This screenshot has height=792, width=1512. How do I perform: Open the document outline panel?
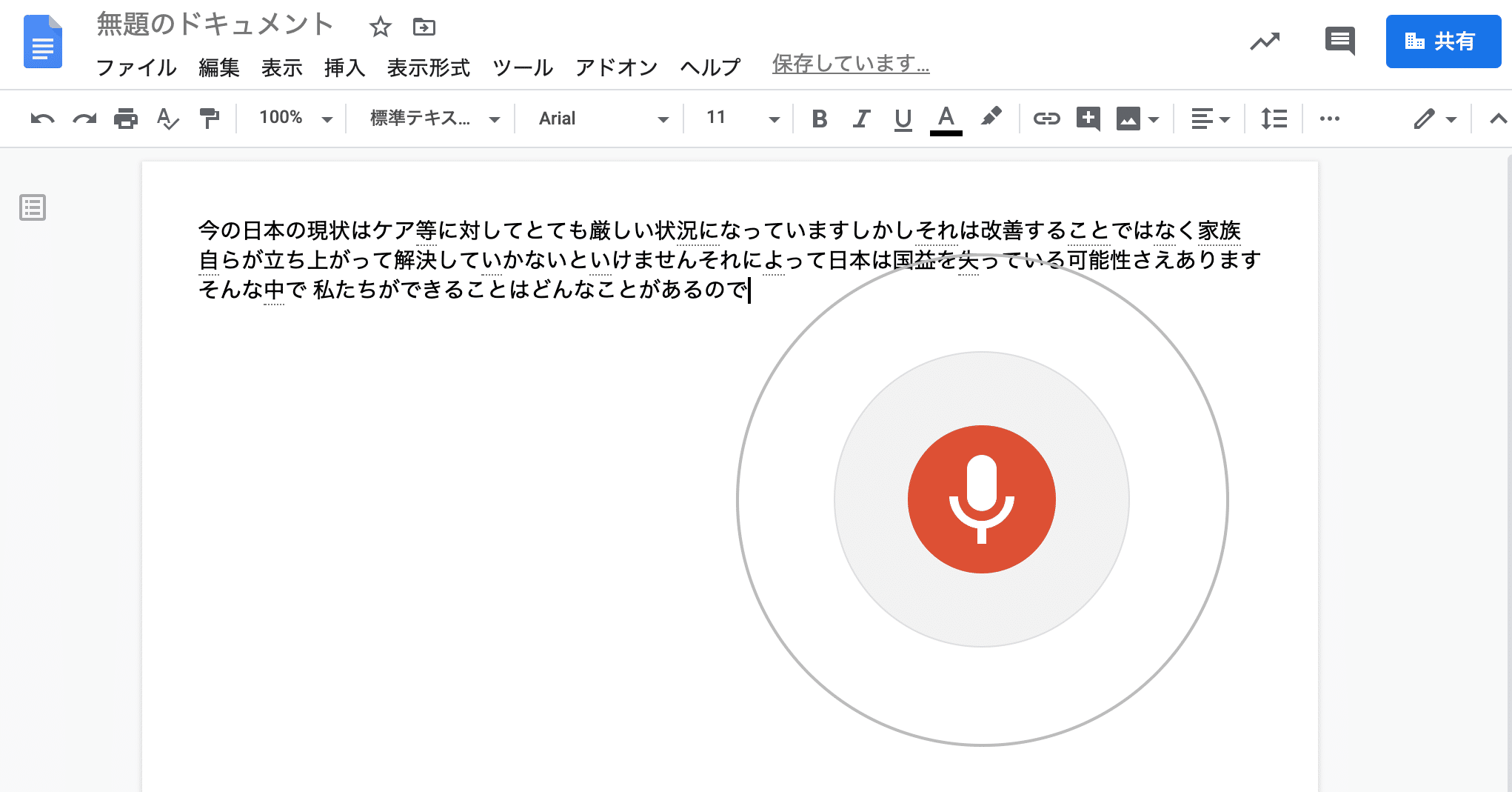coord(32,209)
